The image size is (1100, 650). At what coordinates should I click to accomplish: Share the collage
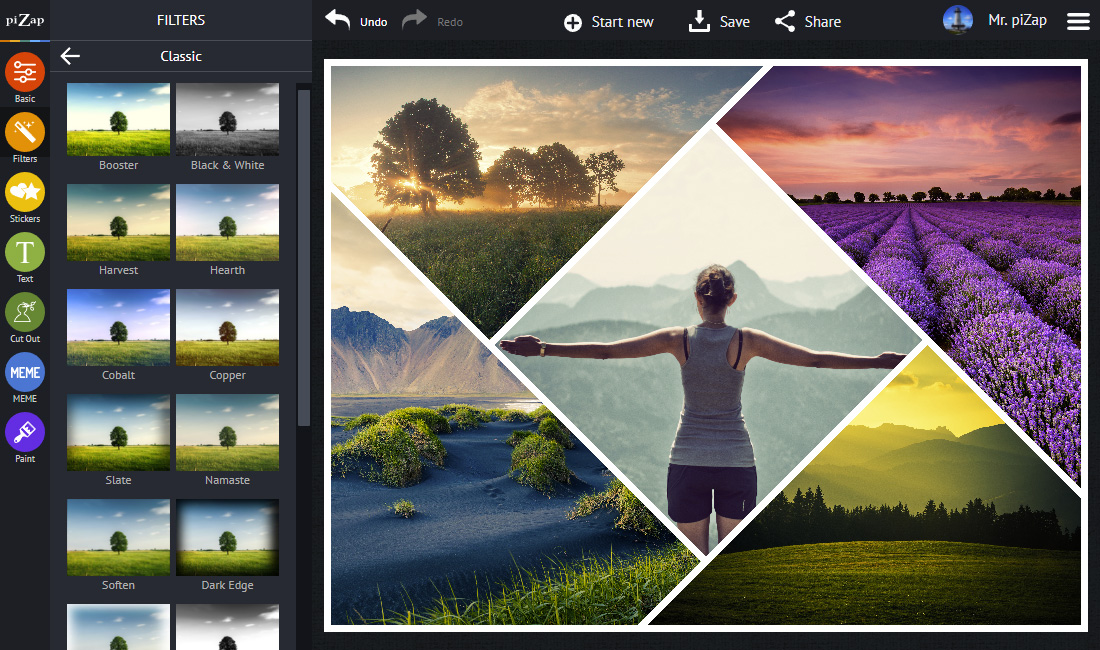[807, 22]
